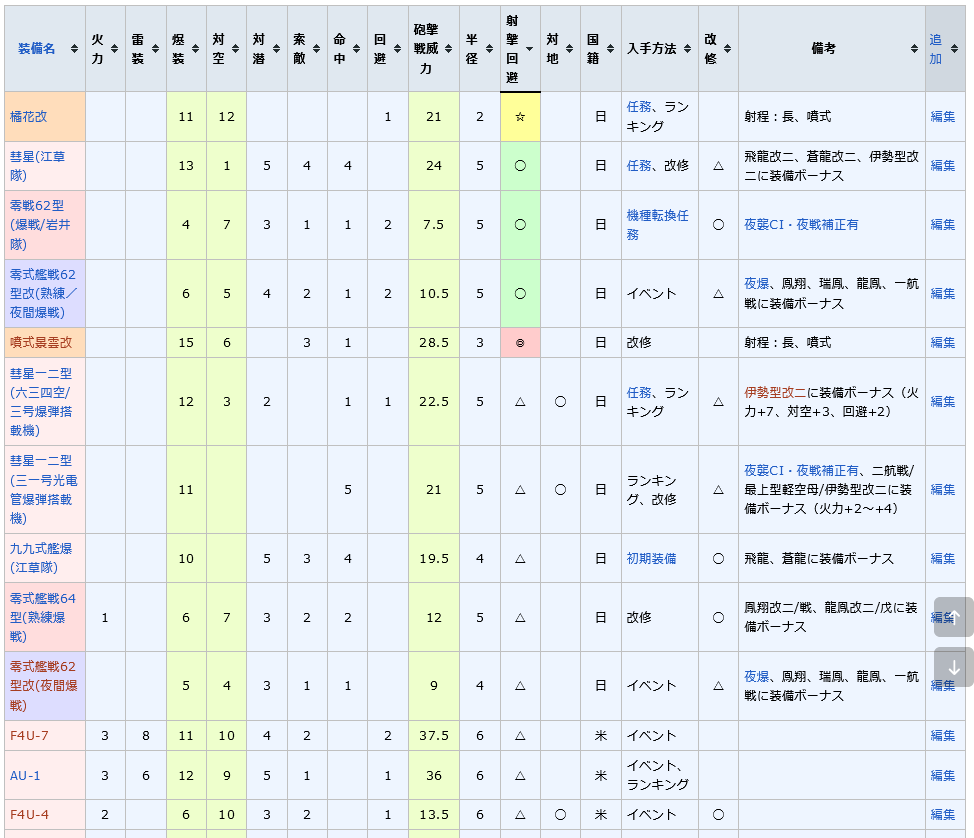Screen dimensions: 974x838
Task: Sort by 命中 column sort arrows
Action: pos(357,49)
